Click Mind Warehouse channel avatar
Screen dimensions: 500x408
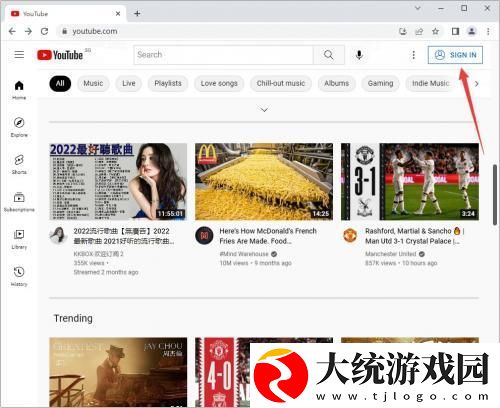204,235
